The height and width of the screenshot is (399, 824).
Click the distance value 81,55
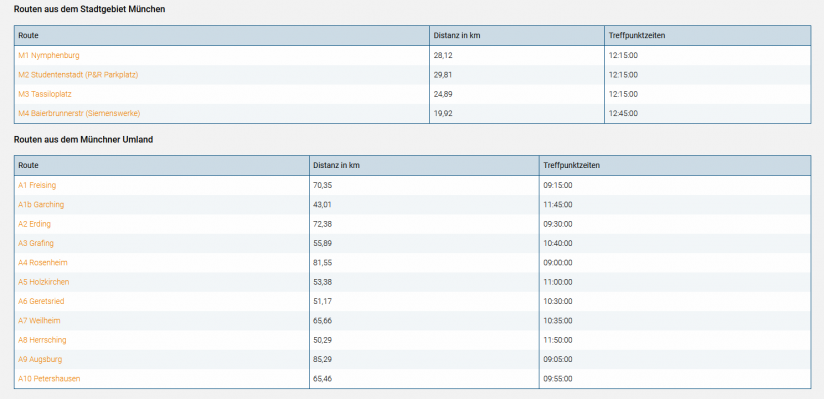click(323, 262)
